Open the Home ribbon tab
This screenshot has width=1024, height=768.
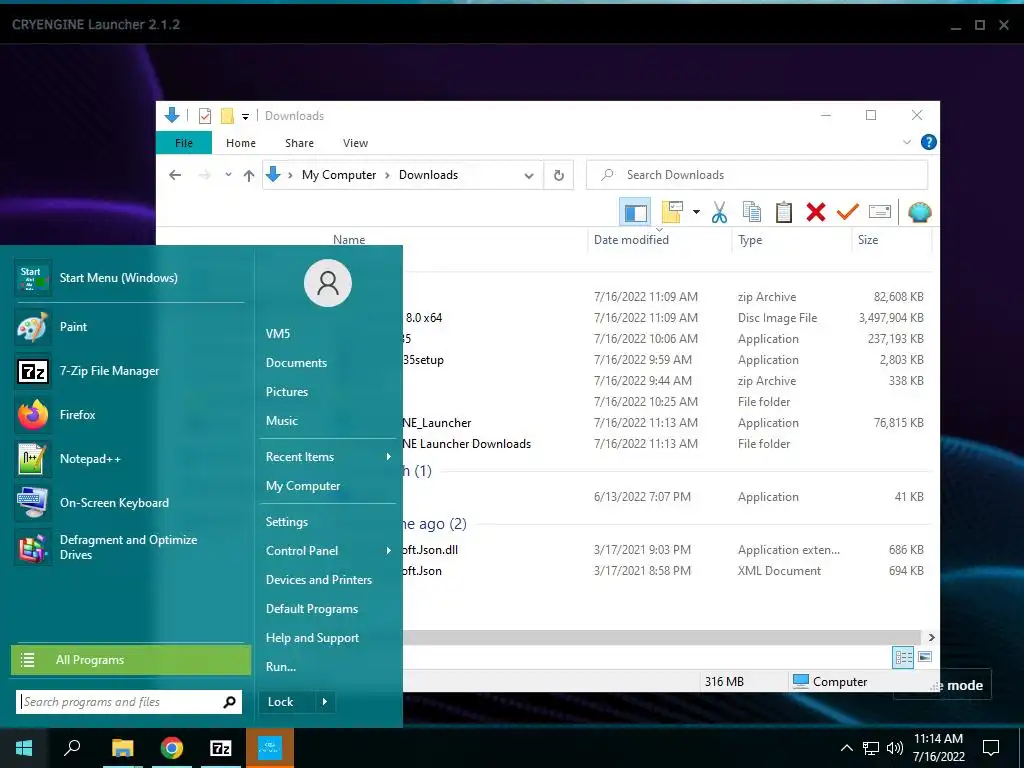point(241,143)
